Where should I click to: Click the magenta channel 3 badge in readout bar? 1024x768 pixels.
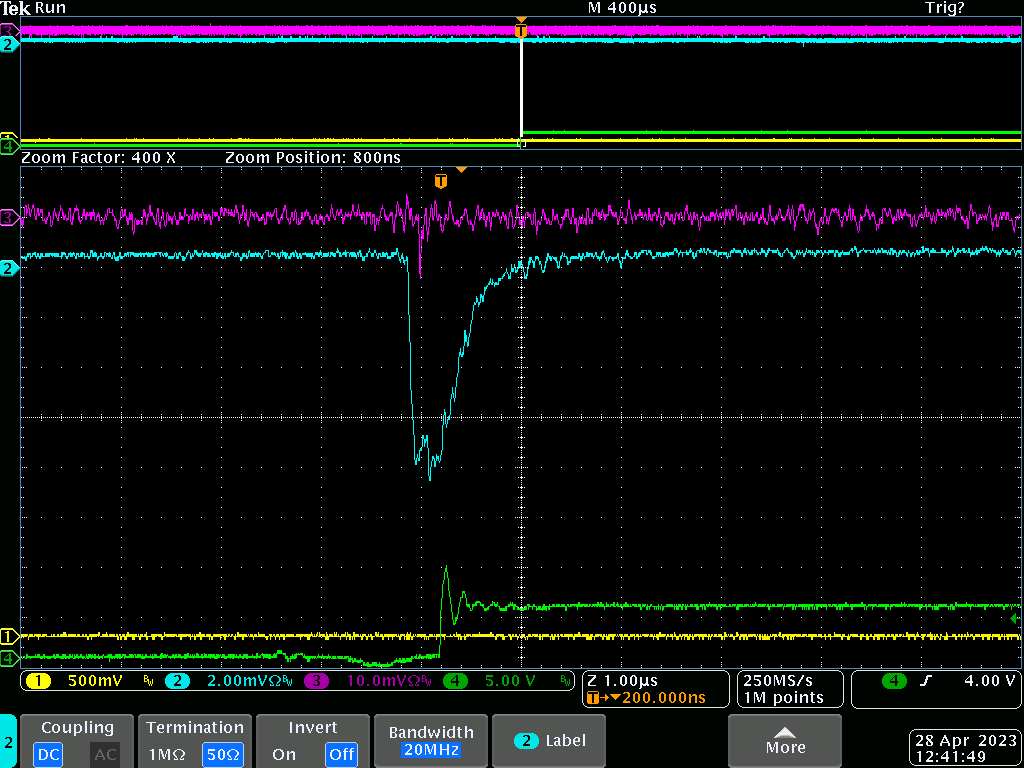pos(317,681)
